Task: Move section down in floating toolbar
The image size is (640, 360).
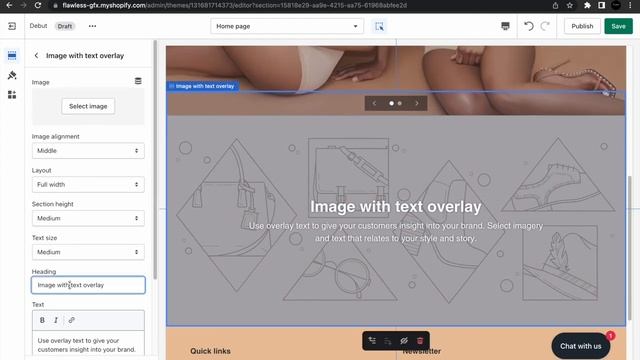Action: [388, 340]
